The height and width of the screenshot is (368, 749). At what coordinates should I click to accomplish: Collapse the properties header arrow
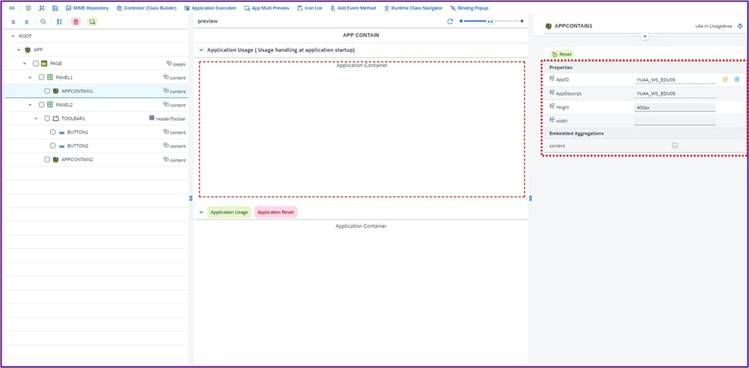[x=644, y=36]
